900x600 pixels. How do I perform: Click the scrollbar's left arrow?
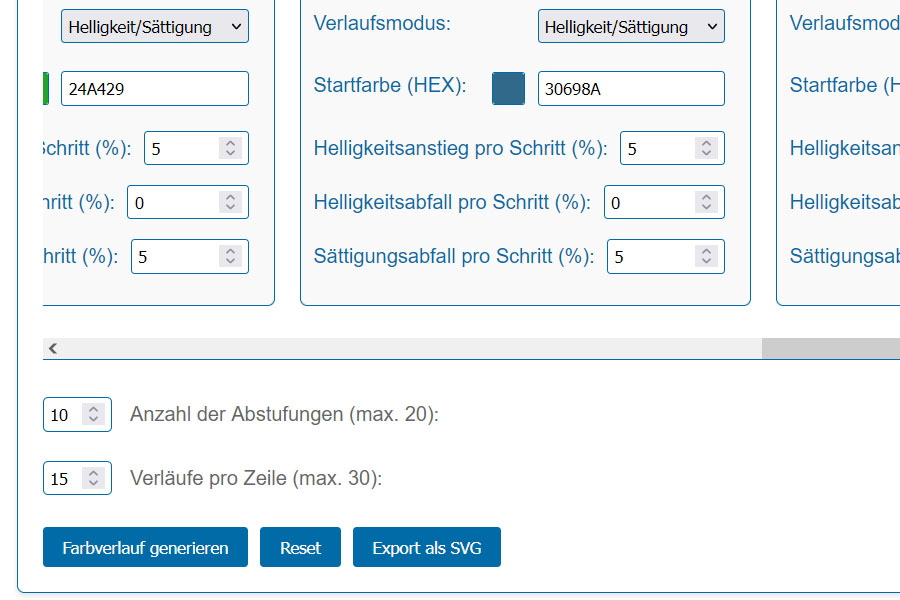click(x=53, y=347)
